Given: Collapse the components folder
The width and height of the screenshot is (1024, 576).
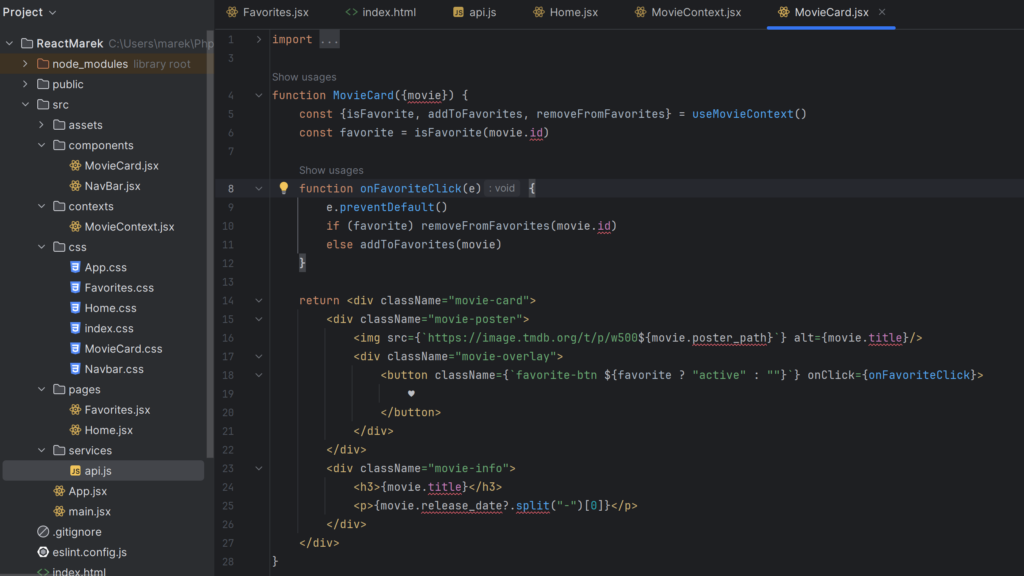Looking at the screenshot, I should pyautogui.click(x=41, y=146).
